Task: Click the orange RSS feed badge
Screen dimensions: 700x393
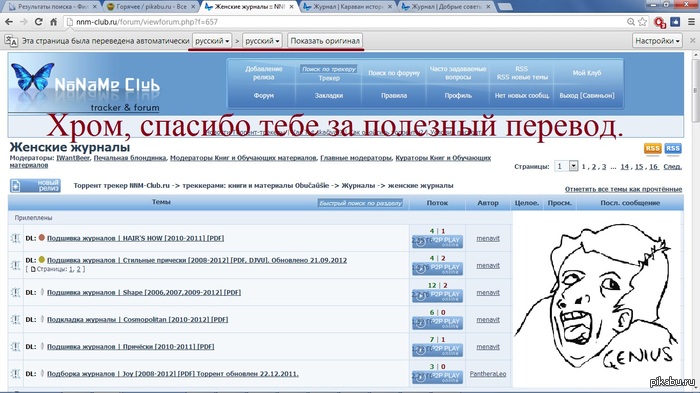Action: (x=652, y=149)
